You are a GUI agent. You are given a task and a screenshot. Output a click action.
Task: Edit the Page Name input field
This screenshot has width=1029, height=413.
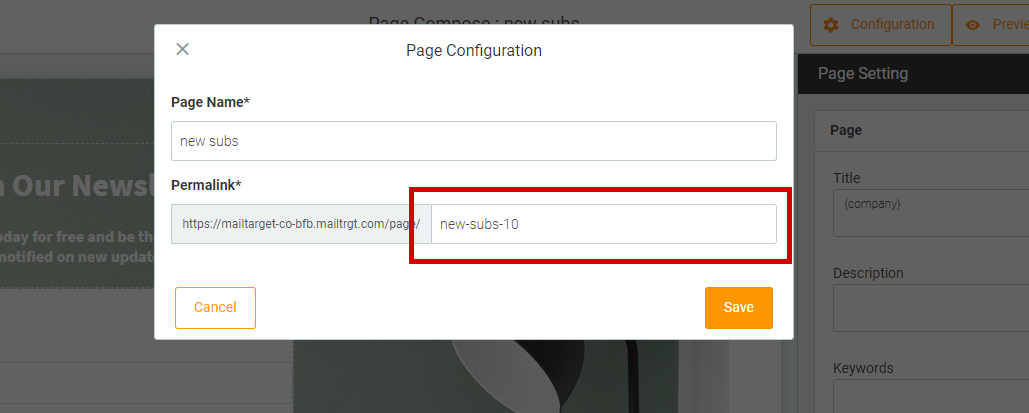[474, 141]
